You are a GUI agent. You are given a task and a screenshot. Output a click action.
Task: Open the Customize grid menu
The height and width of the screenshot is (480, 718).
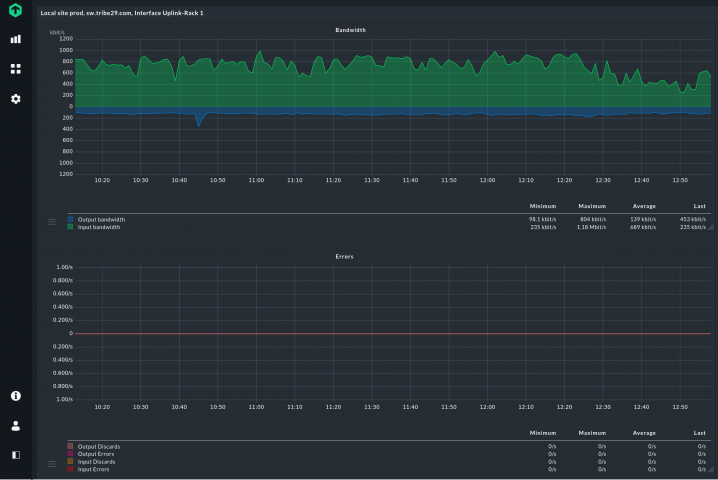click(x=15, y=69)
